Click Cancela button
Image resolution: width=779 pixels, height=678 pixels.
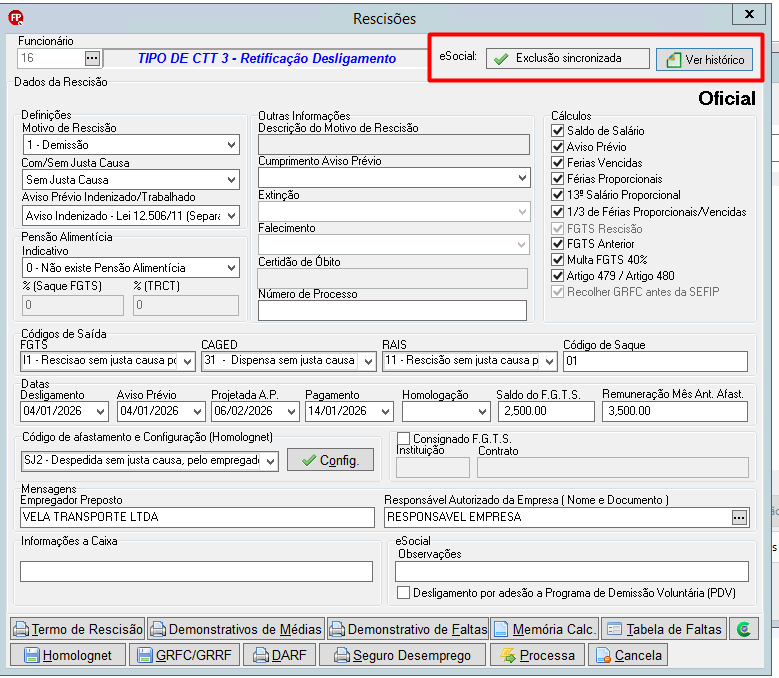click(628, 655)
